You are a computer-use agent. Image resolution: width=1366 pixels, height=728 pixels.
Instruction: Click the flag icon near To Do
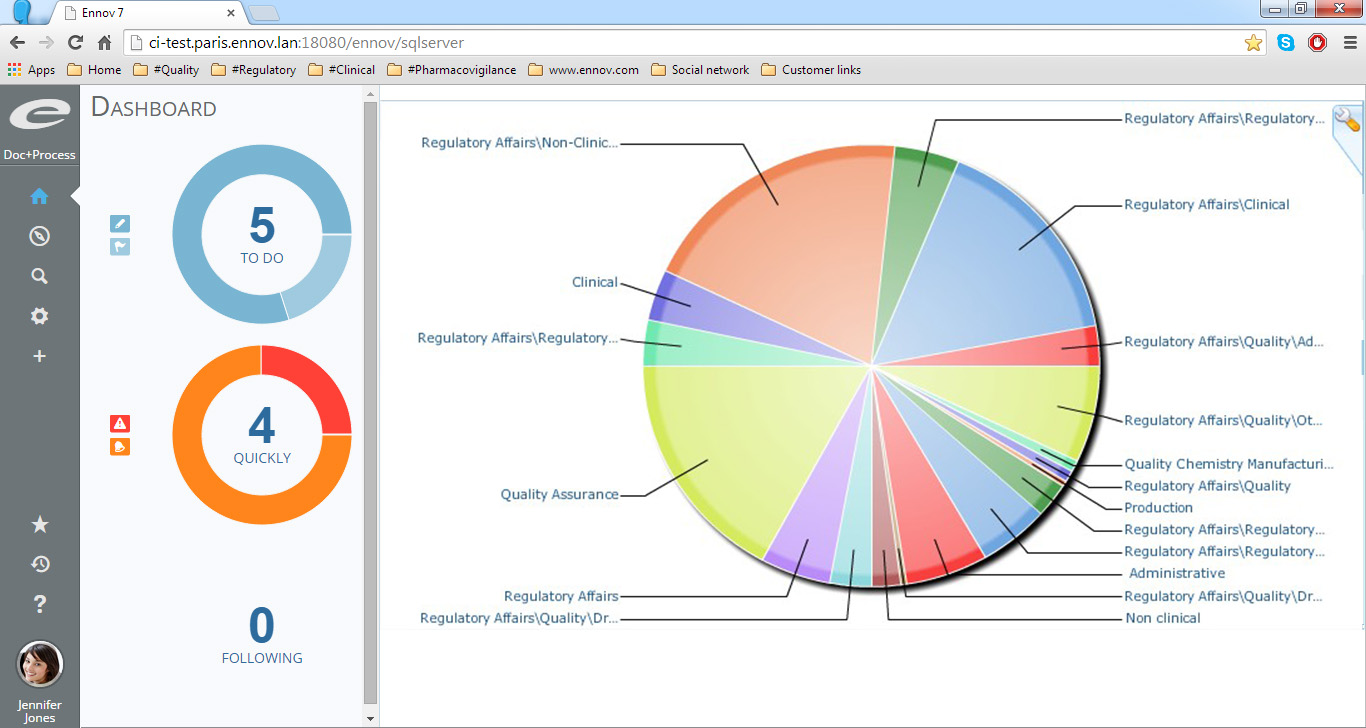[x=120, y=246]
